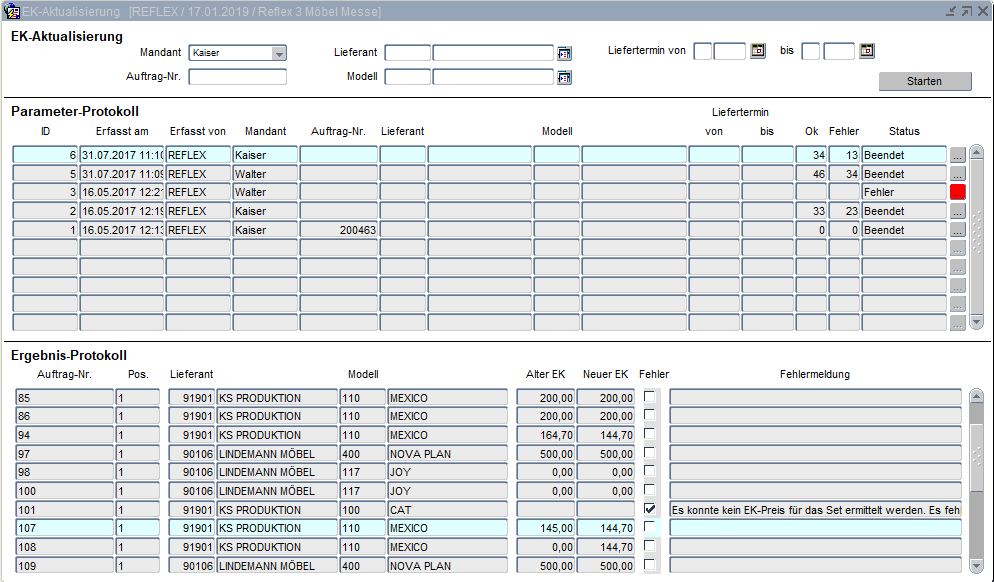Click the Auftrag-Nr. input field
The width and height of the screenshot is (994, 582).
coord(237,77)
